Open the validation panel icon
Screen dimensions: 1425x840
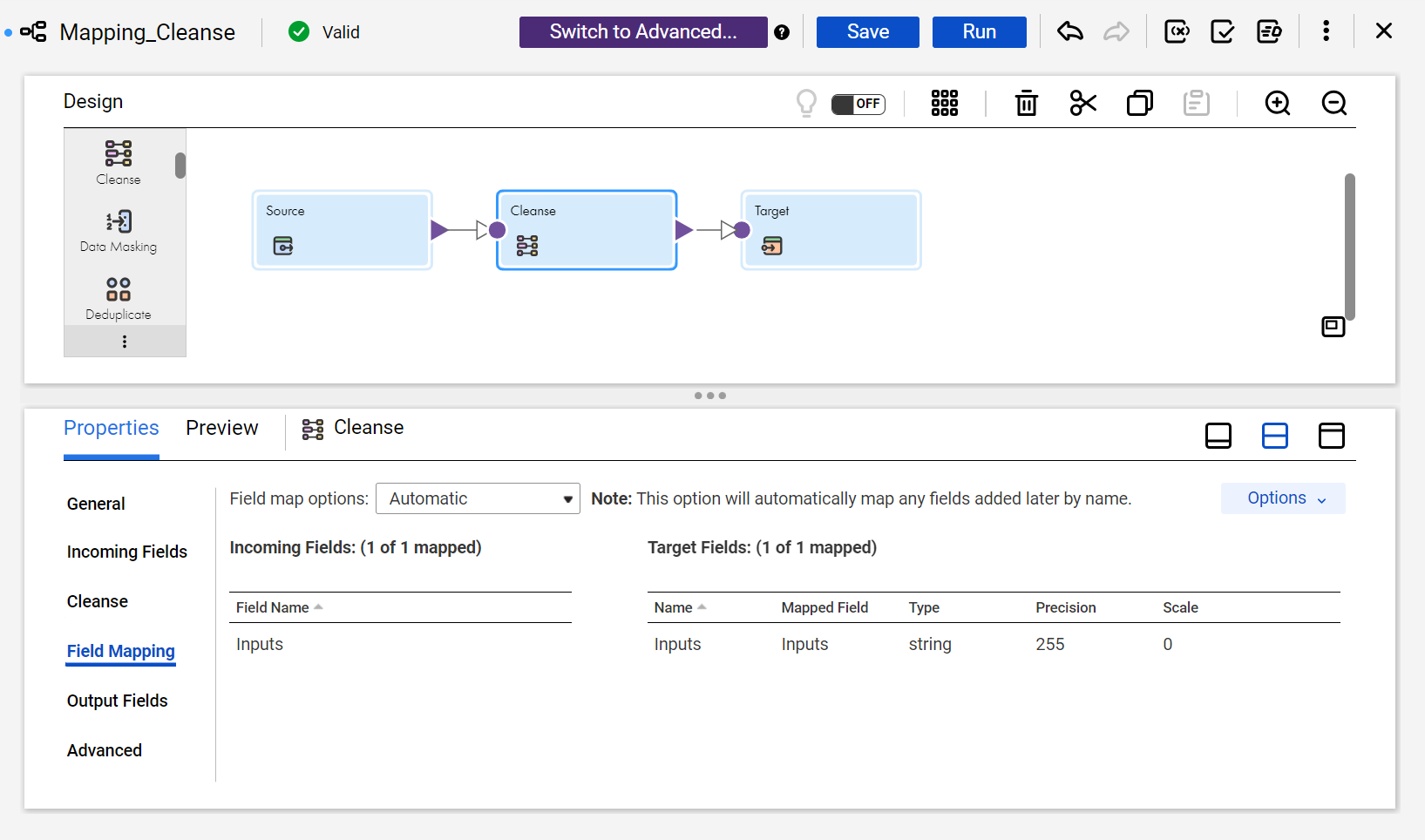pyautogui.click(x=1223, y=32)
